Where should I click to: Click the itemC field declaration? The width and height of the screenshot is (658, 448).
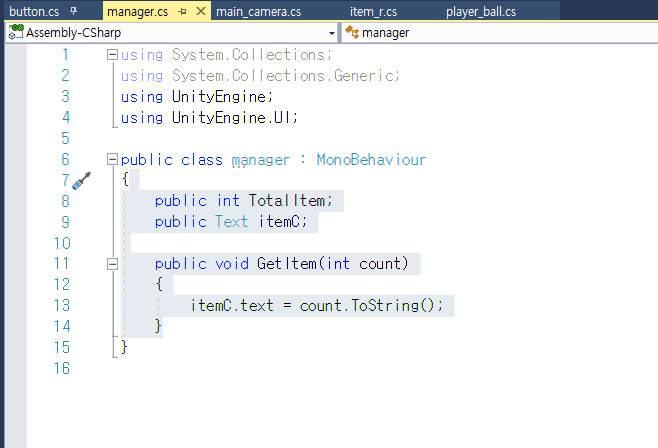(279, 221)
